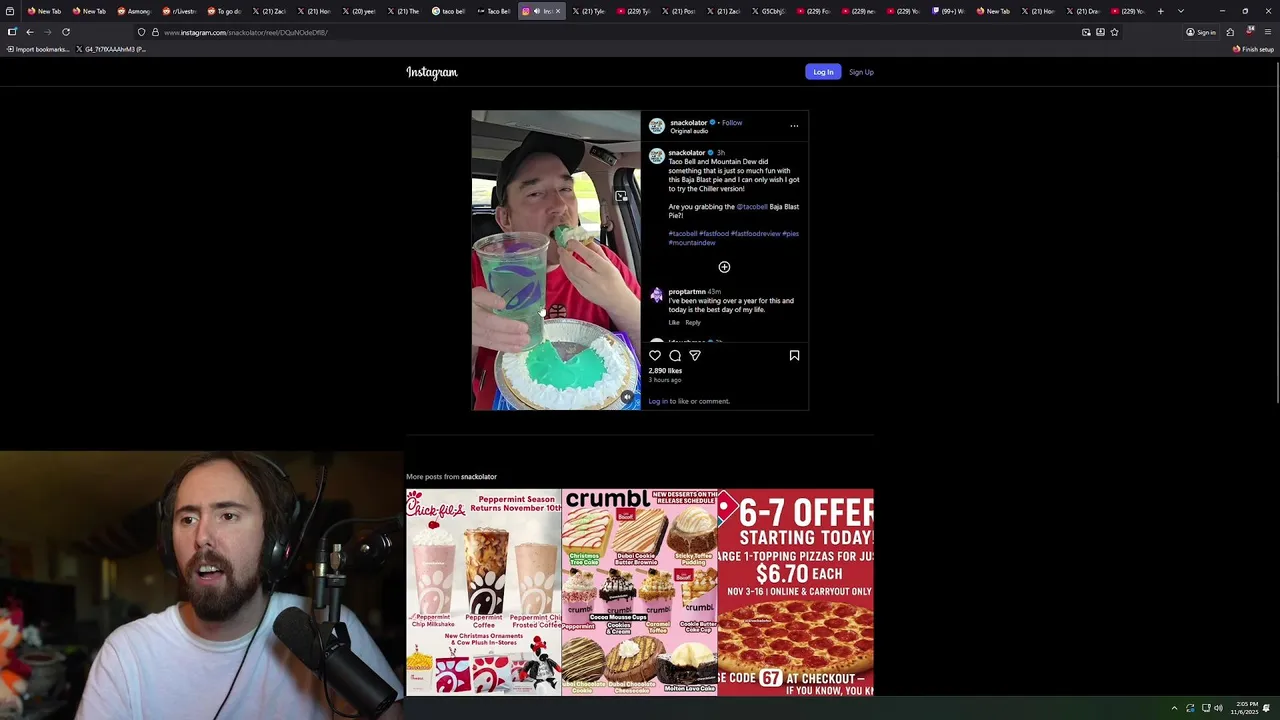
Task: Open the @tacobell mention link
Action: pyautogui.click(x=752, y=207)
